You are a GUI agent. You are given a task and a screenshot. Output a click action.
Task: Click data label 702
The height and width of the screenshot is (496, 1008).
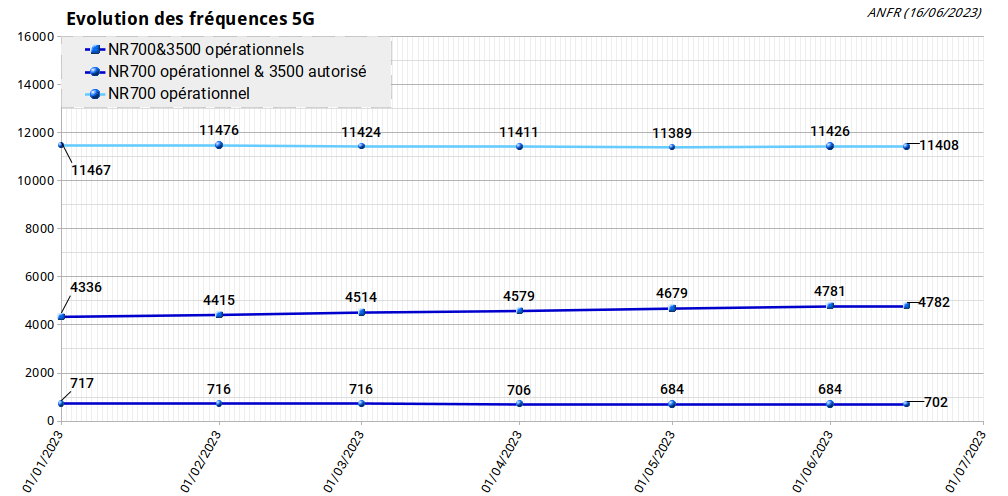(x=936, y=403)
